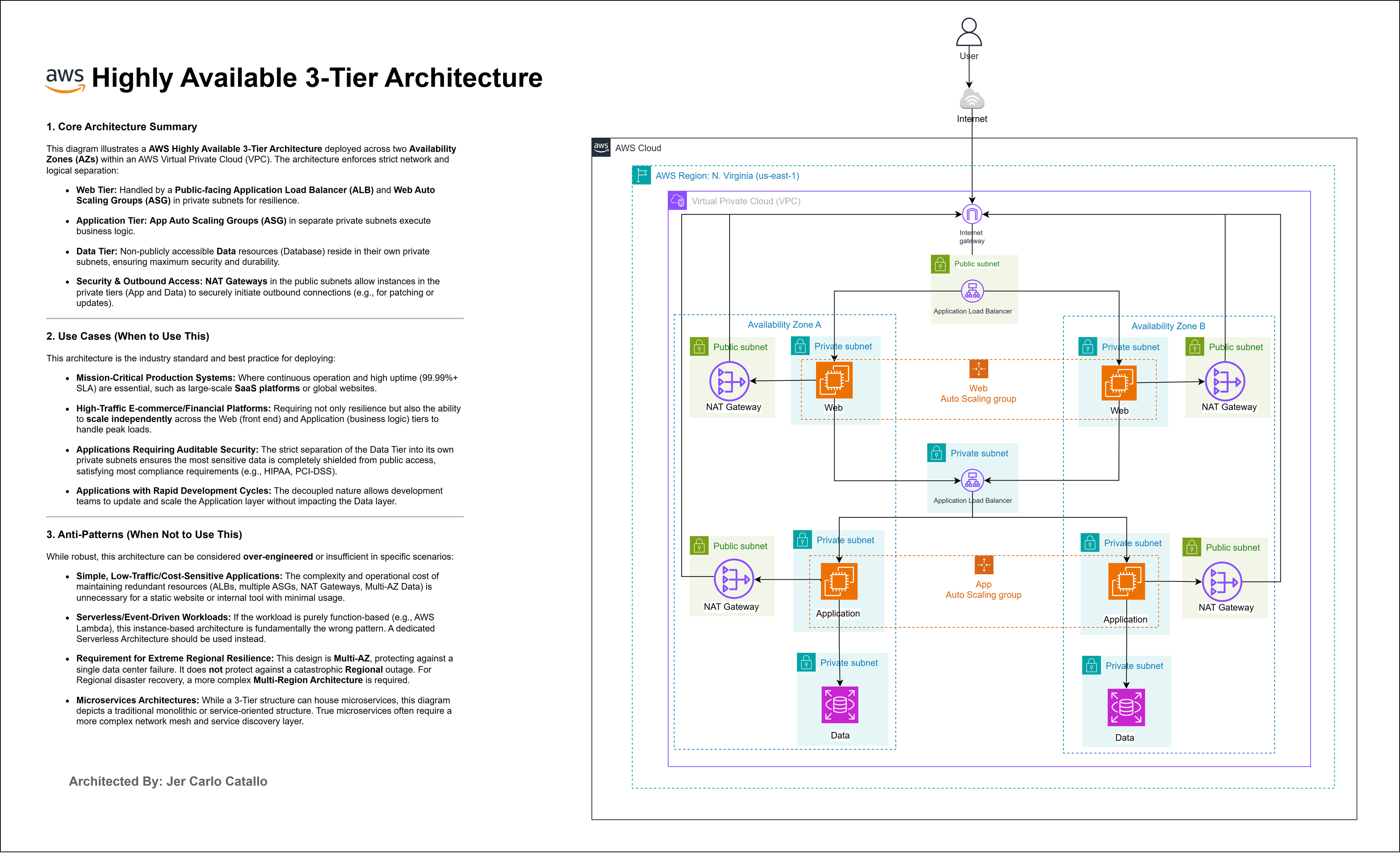
Task: Click the 'Mission-Critical Production Systems:' bullet text
Action: pyautogui.click(x=156, y=377)
